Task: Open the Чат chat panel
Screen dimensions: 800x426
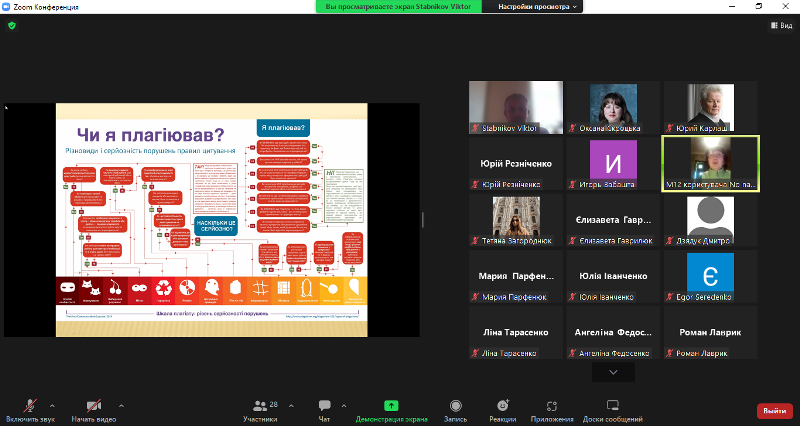Action: coord(324,411)
